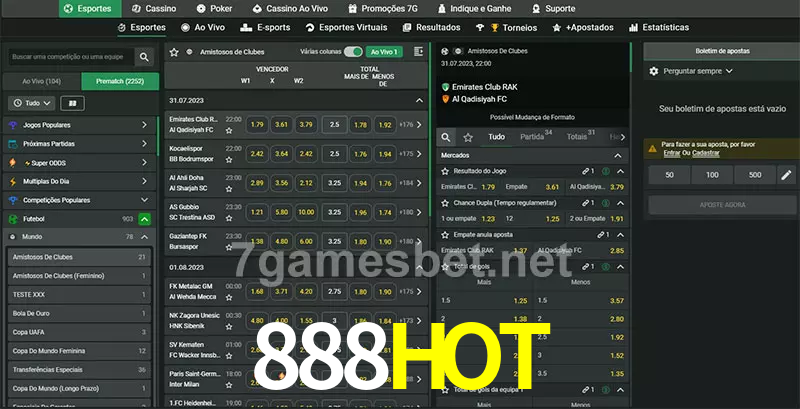Focus the competition search input
800x409 pixels.
(70, 57)
